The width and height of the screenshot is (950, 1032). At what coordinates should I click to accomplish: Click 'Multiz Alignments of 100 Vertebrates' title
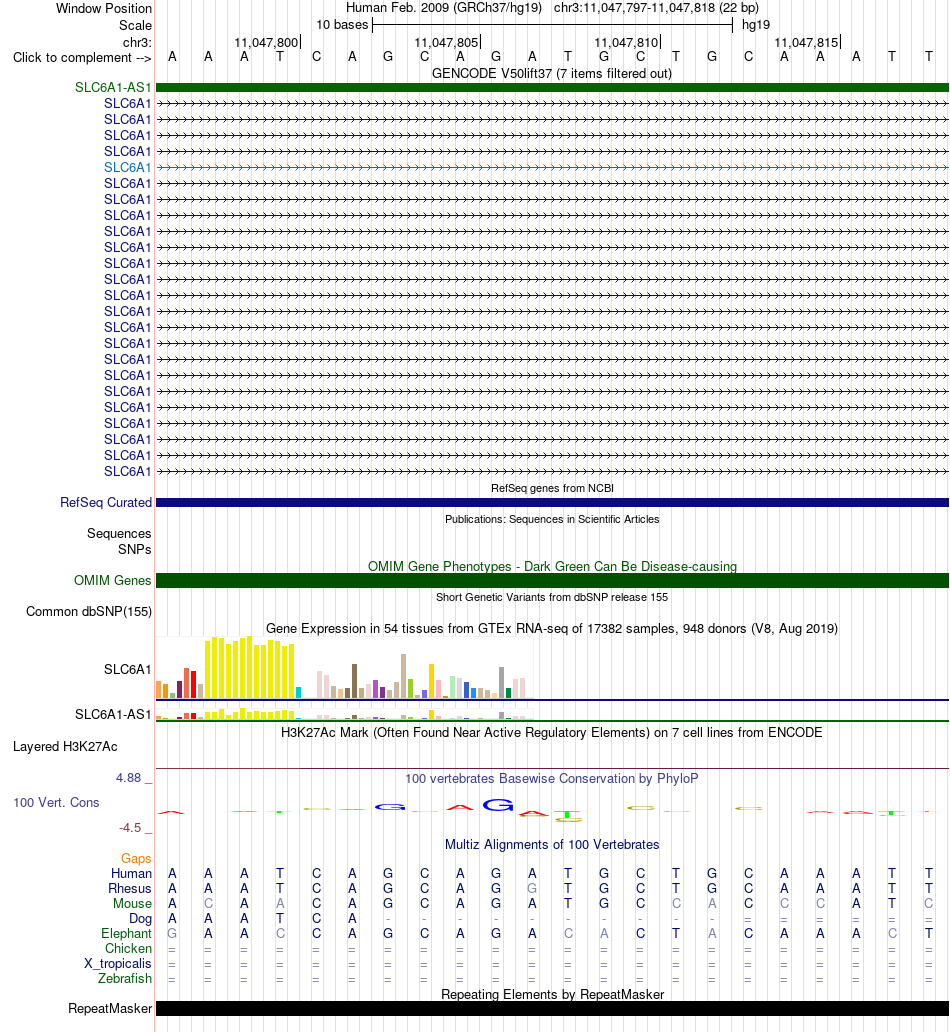(552, 844)
